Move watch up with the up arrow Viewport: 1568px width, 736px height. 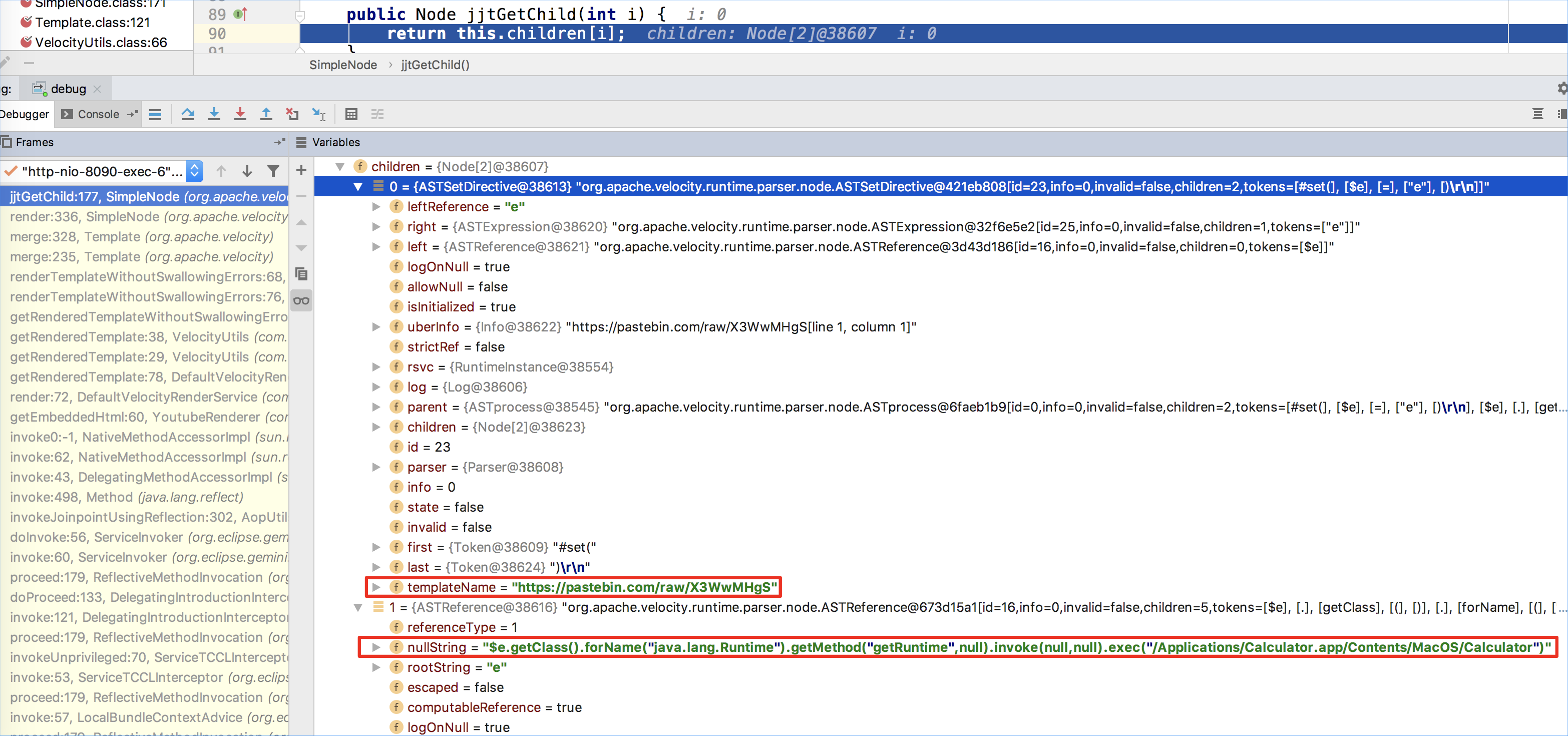coord(301,222)
